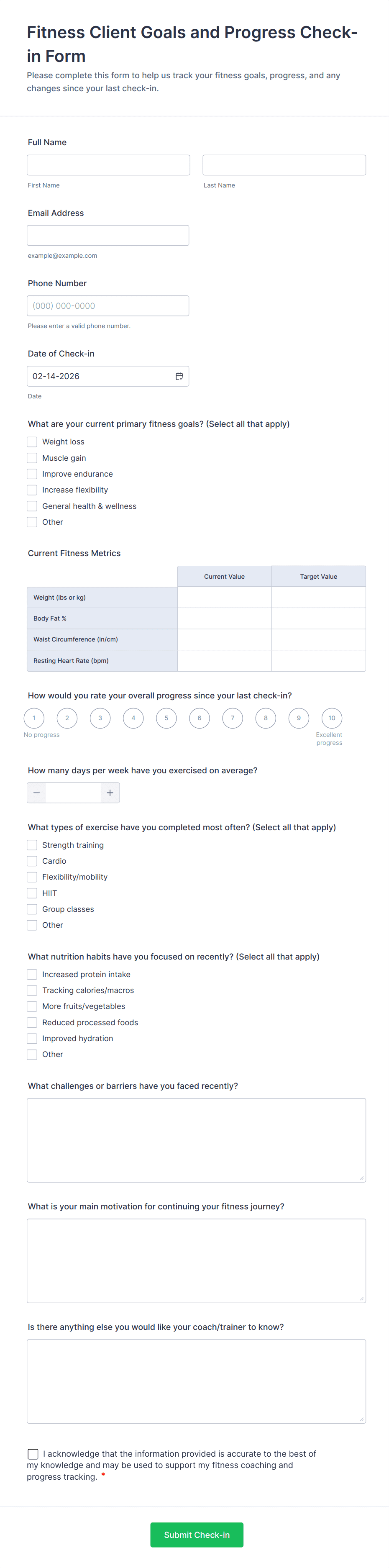Click the minus button on days stepper
Viewport: 389px width, 1568px height.
(36, 793)
